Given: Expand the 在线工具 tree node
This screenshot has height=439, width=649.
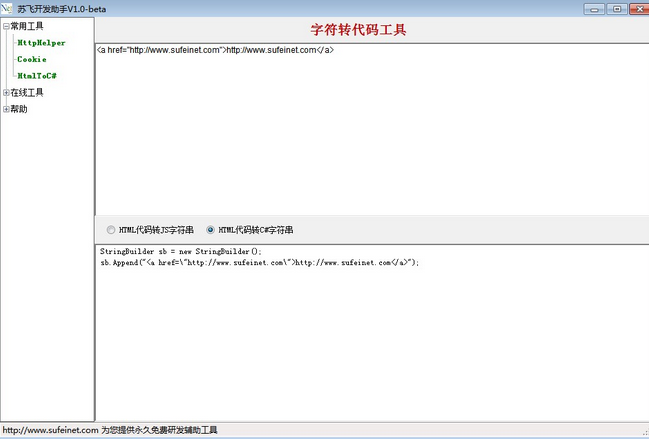Looking at the screenshot, I should (x=6, y=93).
